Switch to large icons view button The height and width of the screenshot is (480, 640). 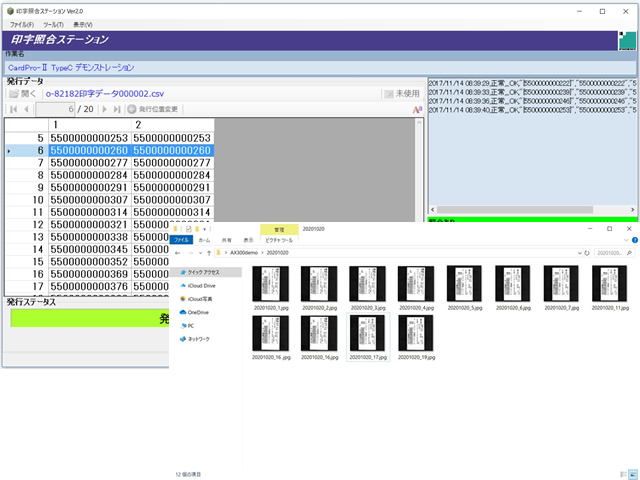point(632,474)
